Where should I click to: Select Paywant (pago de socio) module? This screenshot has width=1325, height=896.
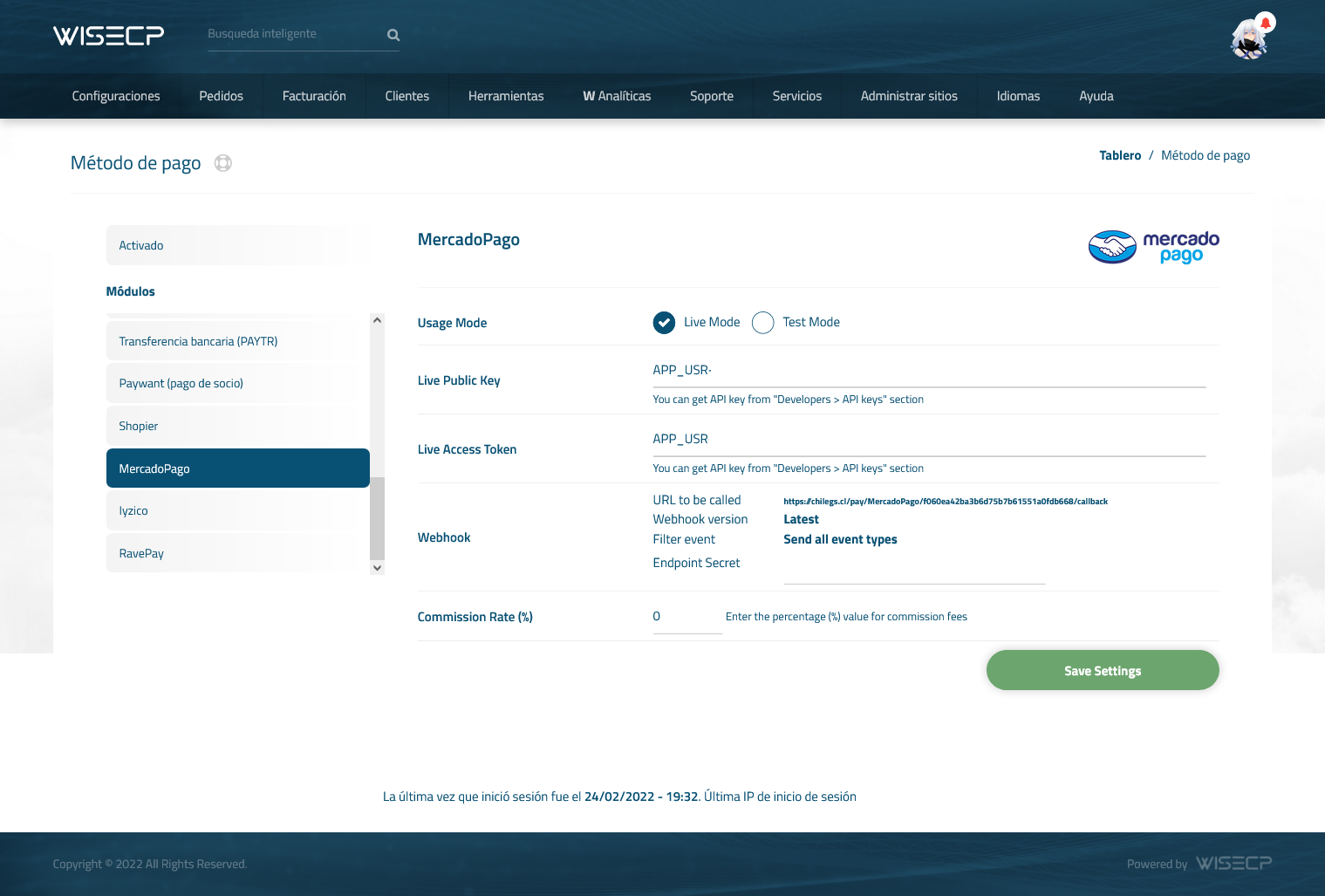click(x=238, y=383)
